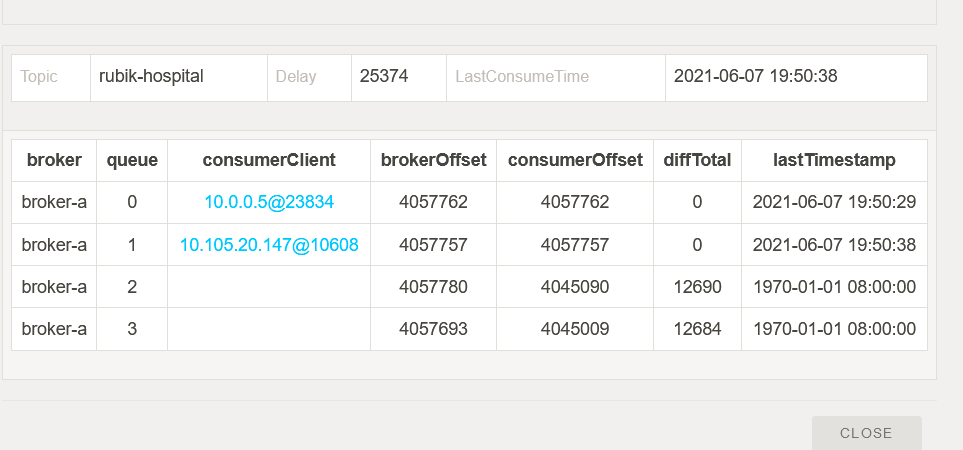This screenshot has height=450, width=963.
Task: Click the CLOSE button
Action: (x=866, y=433)
